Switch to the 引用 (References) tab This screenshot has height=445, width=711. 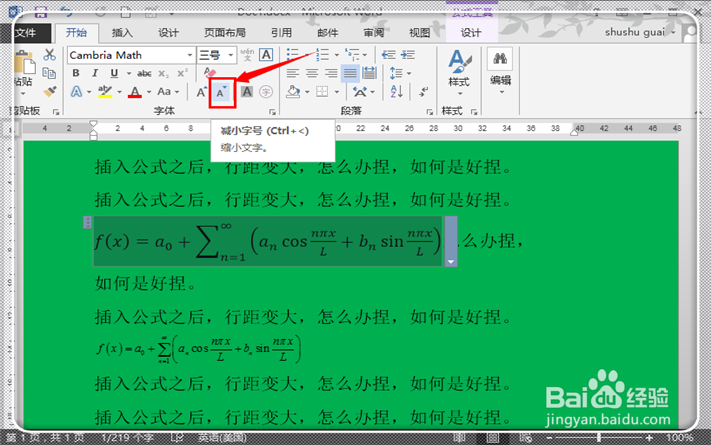click(x=281, y=33)
